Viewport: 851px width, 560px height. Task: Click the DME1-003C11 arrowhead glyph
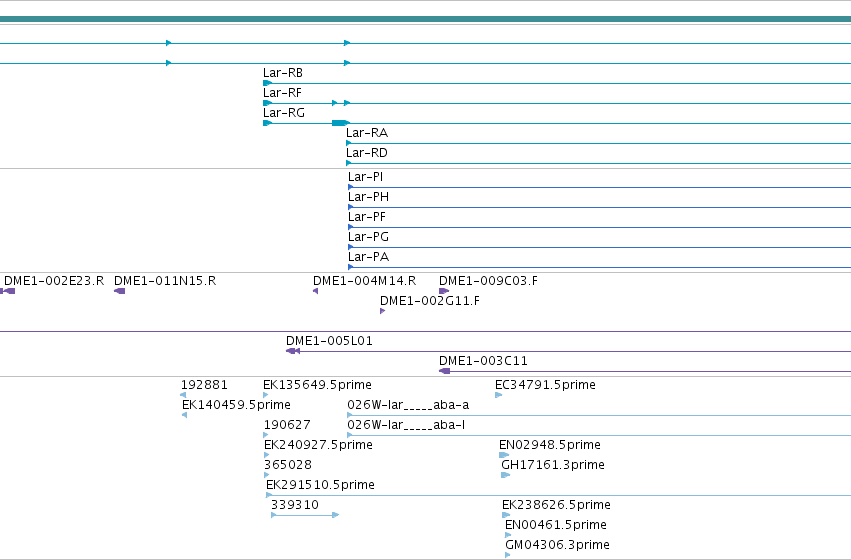point(444,372)
